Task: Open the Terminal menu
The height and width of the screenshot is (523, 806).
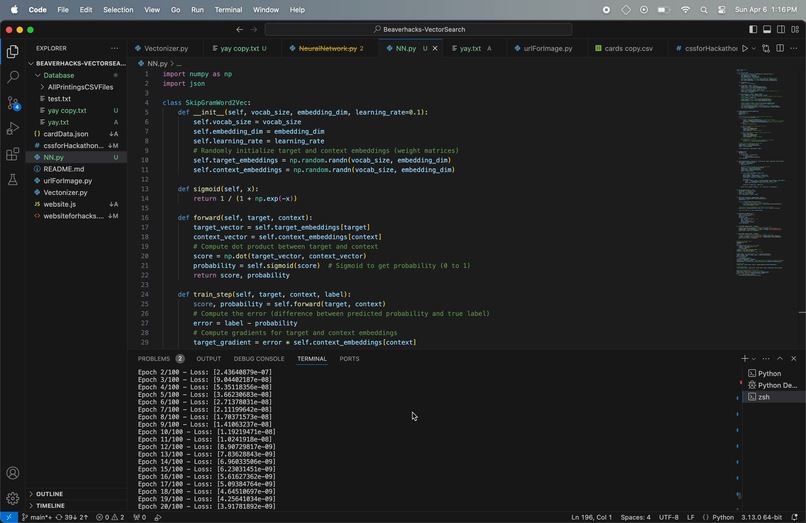Action: pos(228,10)
